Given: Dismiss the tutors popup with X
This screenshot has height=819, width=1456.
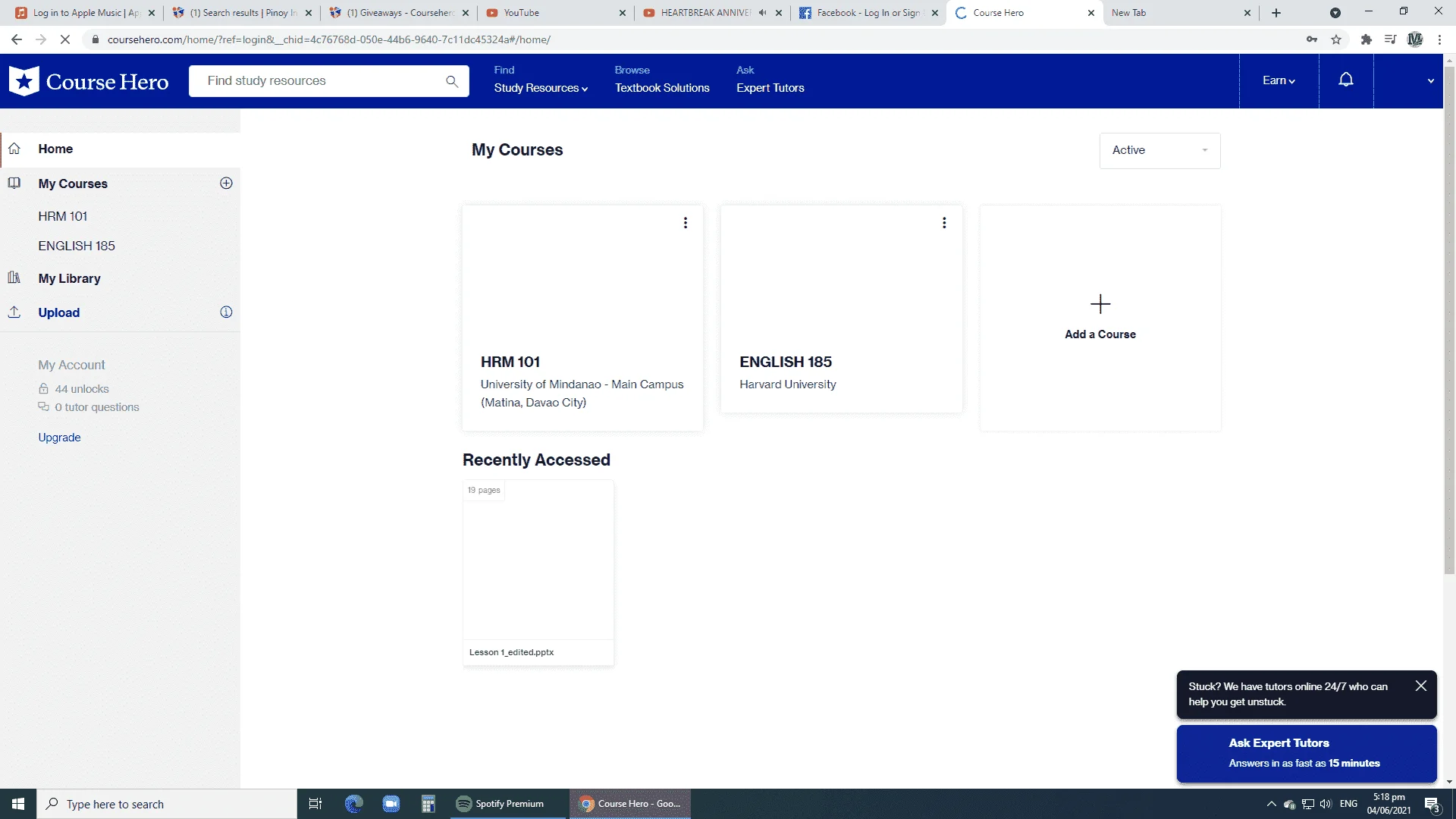Looking at the screenshot, I should [x=1421, y=686].
